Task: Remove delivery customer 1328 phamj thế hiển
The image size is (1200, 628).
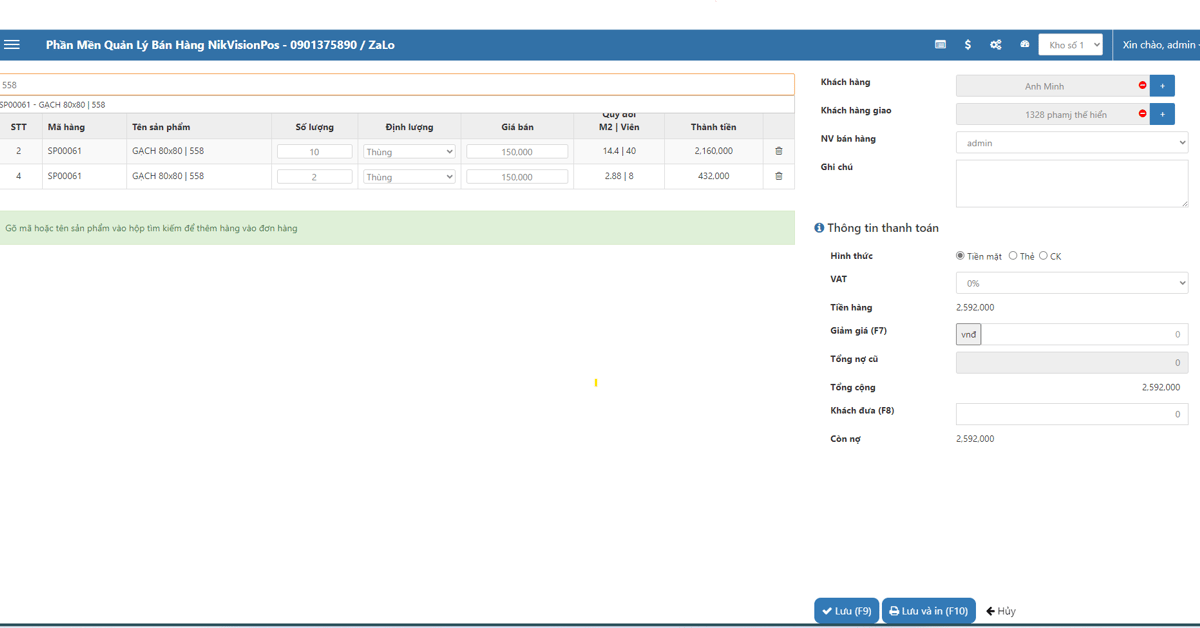Action: pyautogui.click(x=1142, y=114)
